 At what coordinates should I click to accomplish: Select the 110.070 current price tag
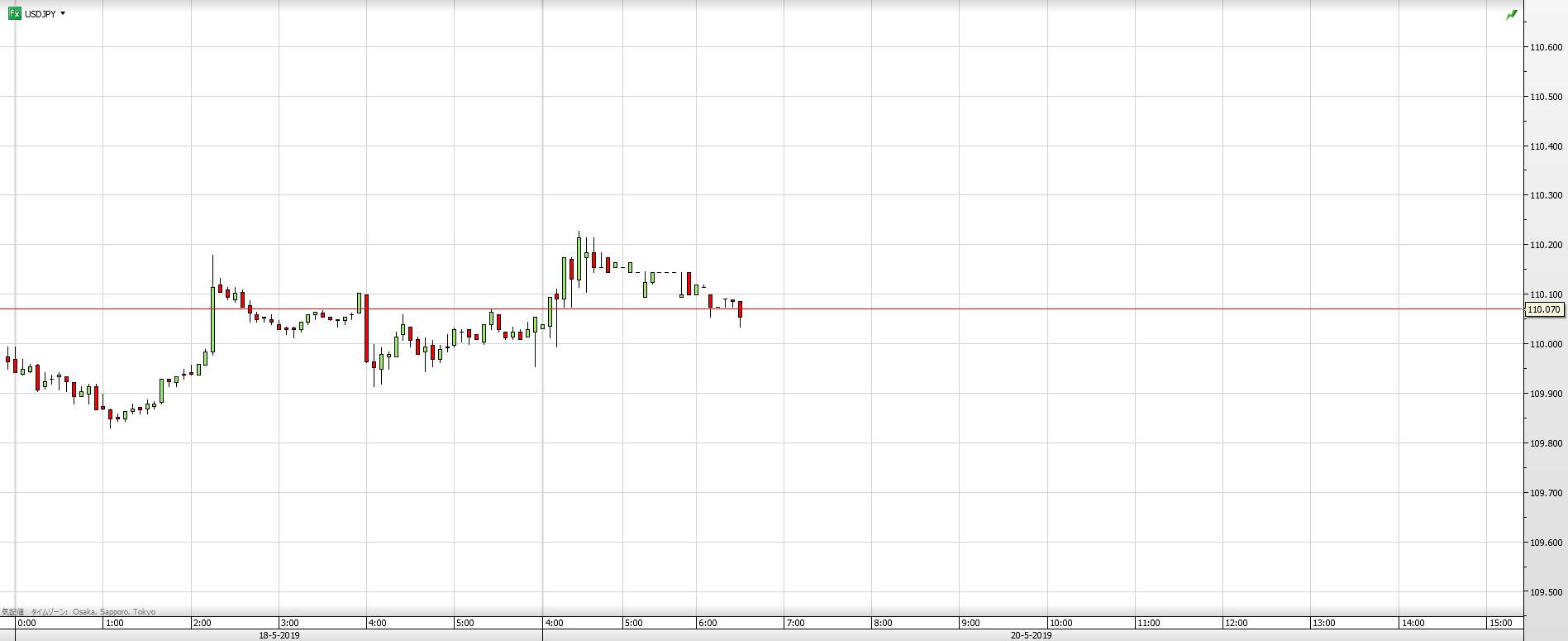coord(1543,309)
